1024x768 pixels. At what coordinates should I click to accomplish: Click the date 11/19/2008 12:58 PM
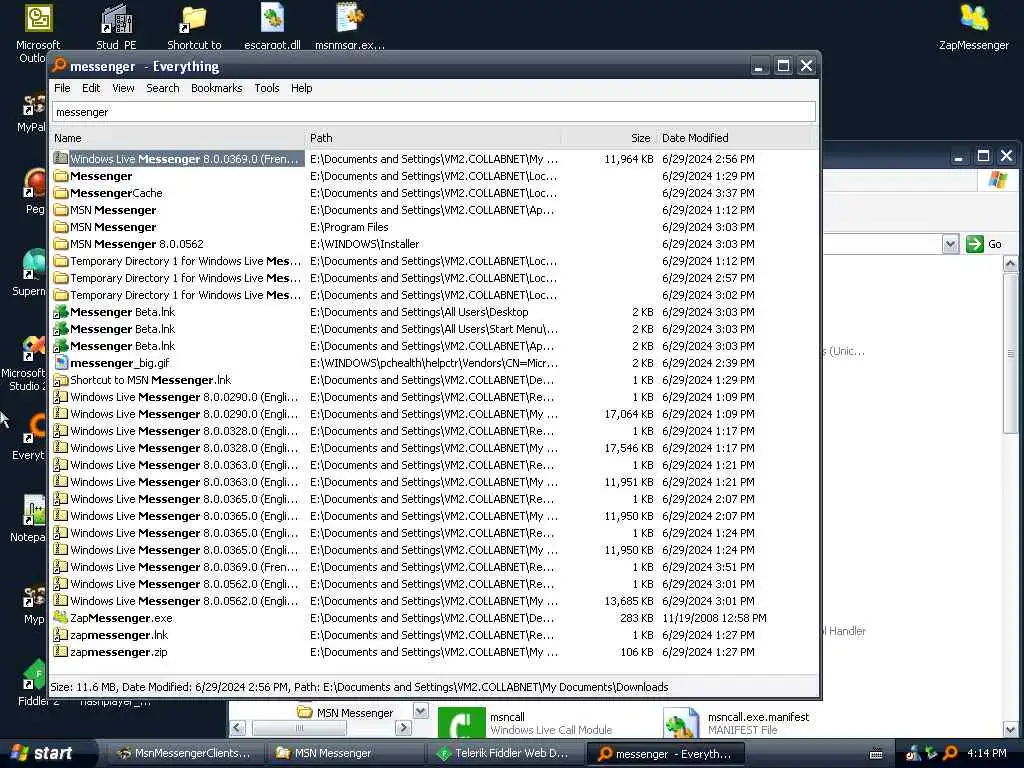tap(714, 618)
